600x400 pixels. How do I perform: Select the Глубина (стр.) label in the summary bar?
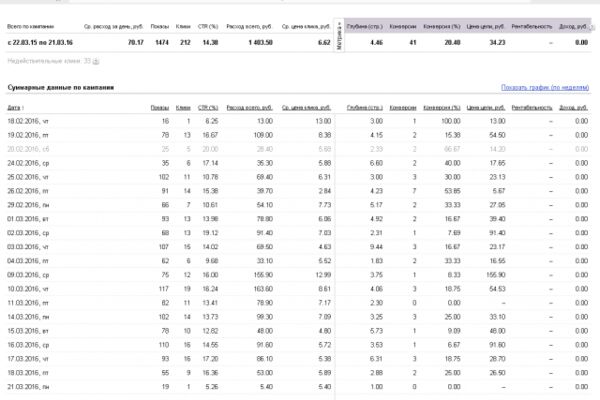click(365, 26)
